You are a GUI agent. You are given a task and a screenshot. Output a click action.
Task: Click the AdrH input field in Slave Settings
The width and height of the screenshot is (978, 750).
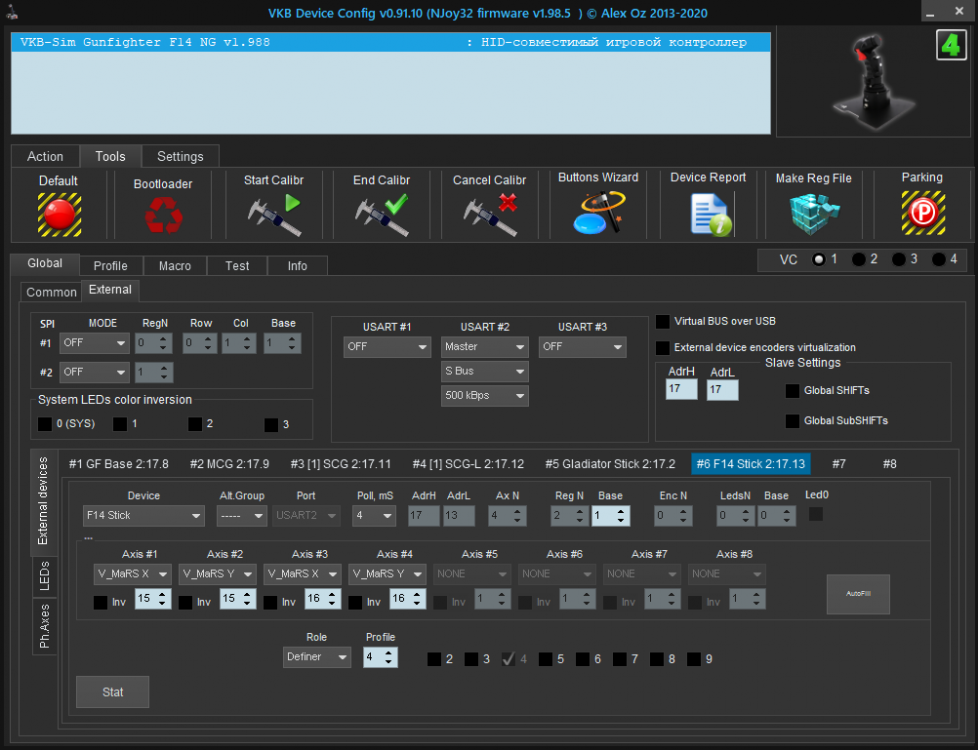pyautogui.click(x=681, y=390)
